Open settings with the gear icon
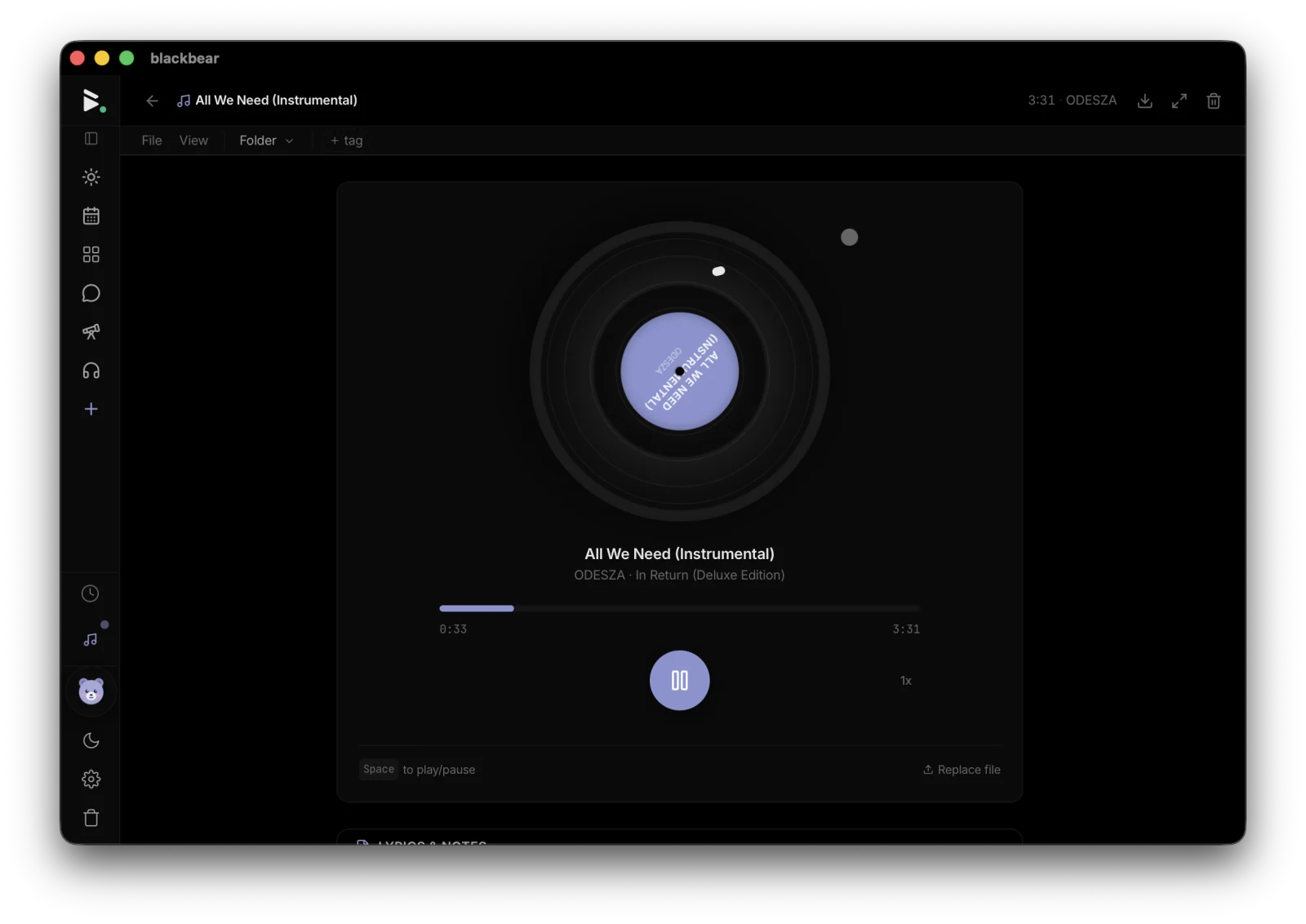 91,779
